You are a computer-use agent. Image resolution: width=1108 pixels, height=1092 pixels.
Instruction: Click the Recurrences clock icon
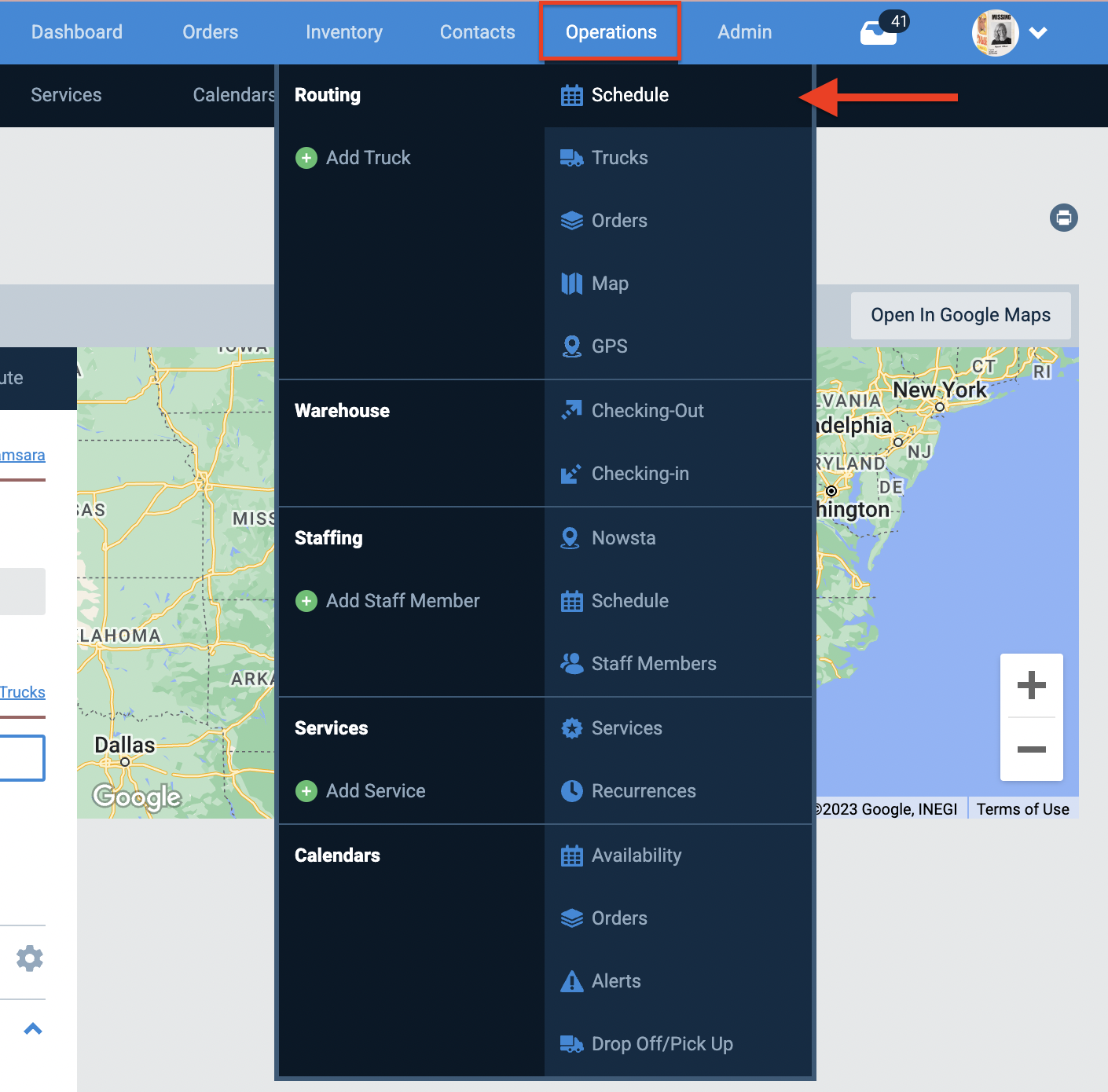point(572,791)
